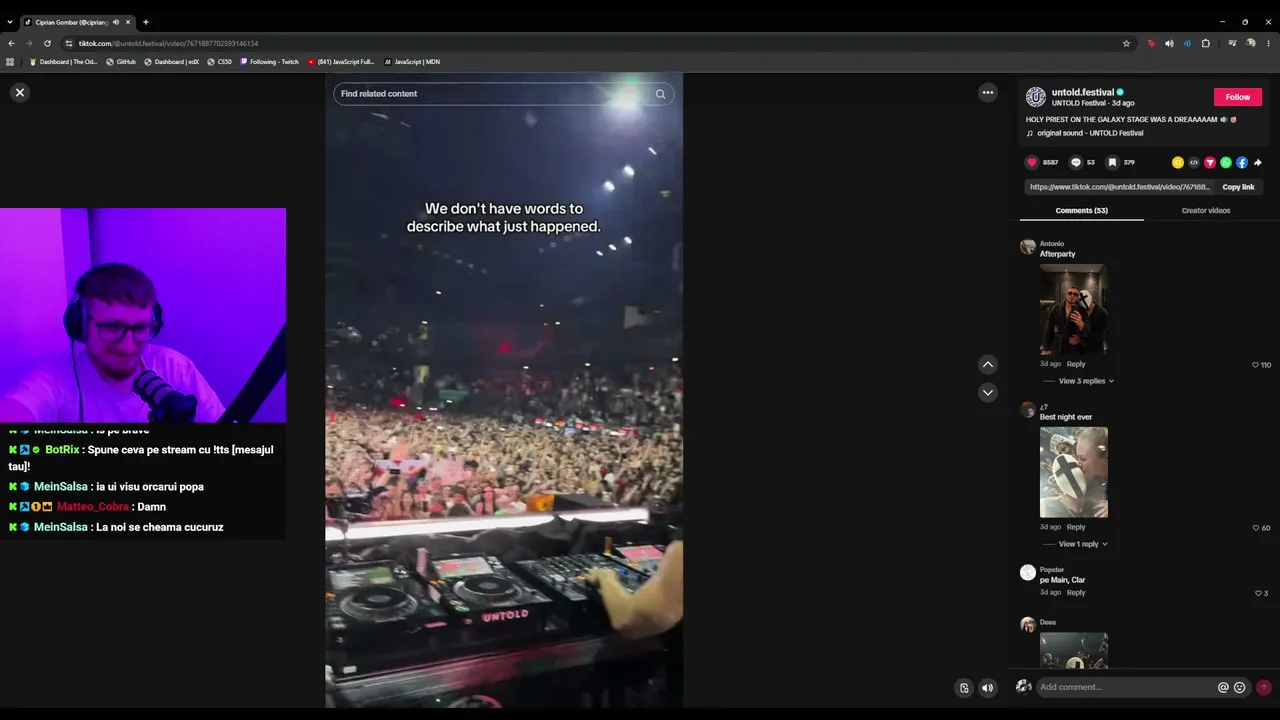The height and width of the screenshot is (720, 1280).
Task: Open the Chrome apps grid icon
Action: (x=10, y=62)
